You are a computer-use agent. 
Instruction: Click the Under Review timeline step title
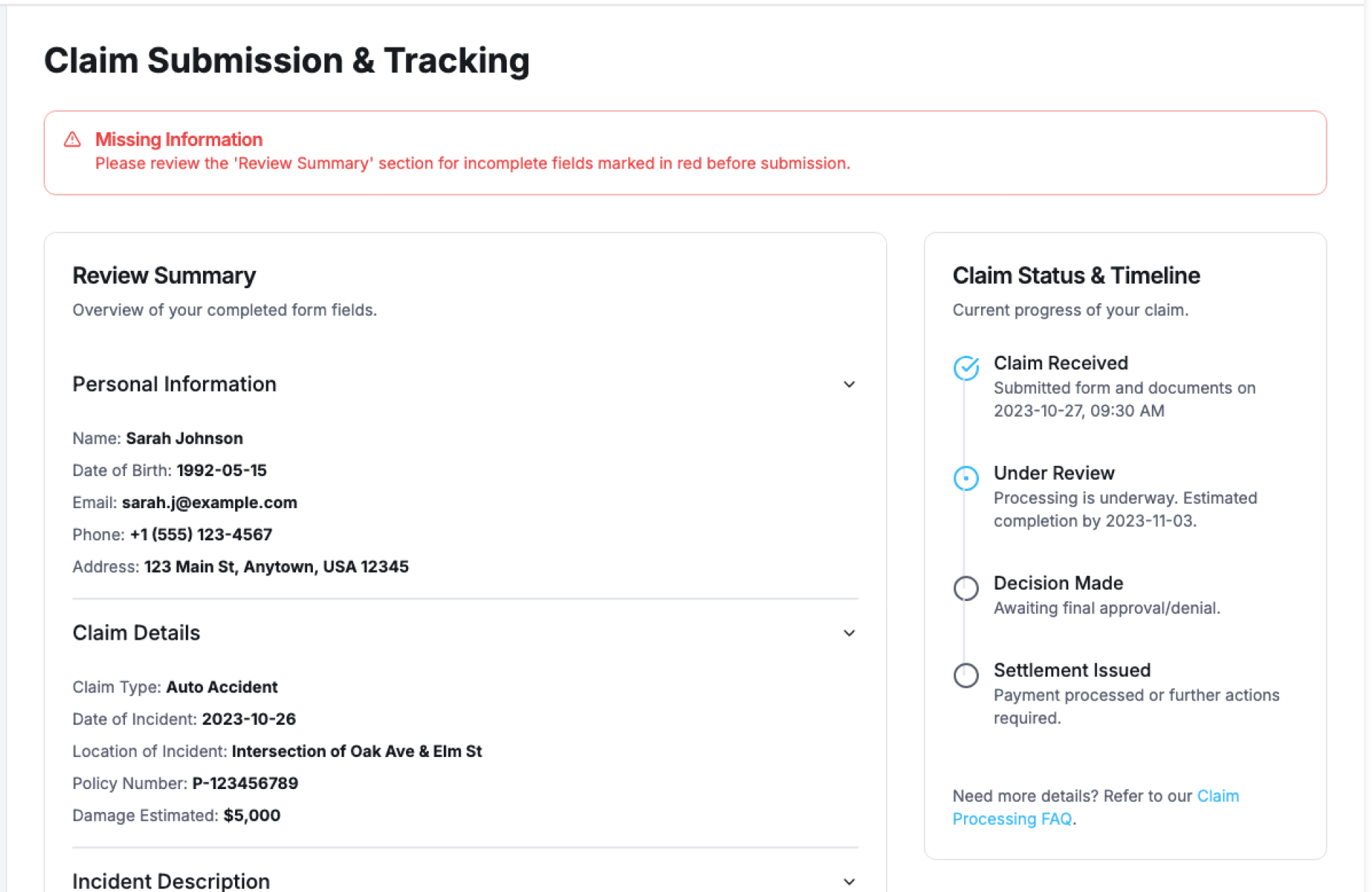(x=1054, y=473)
